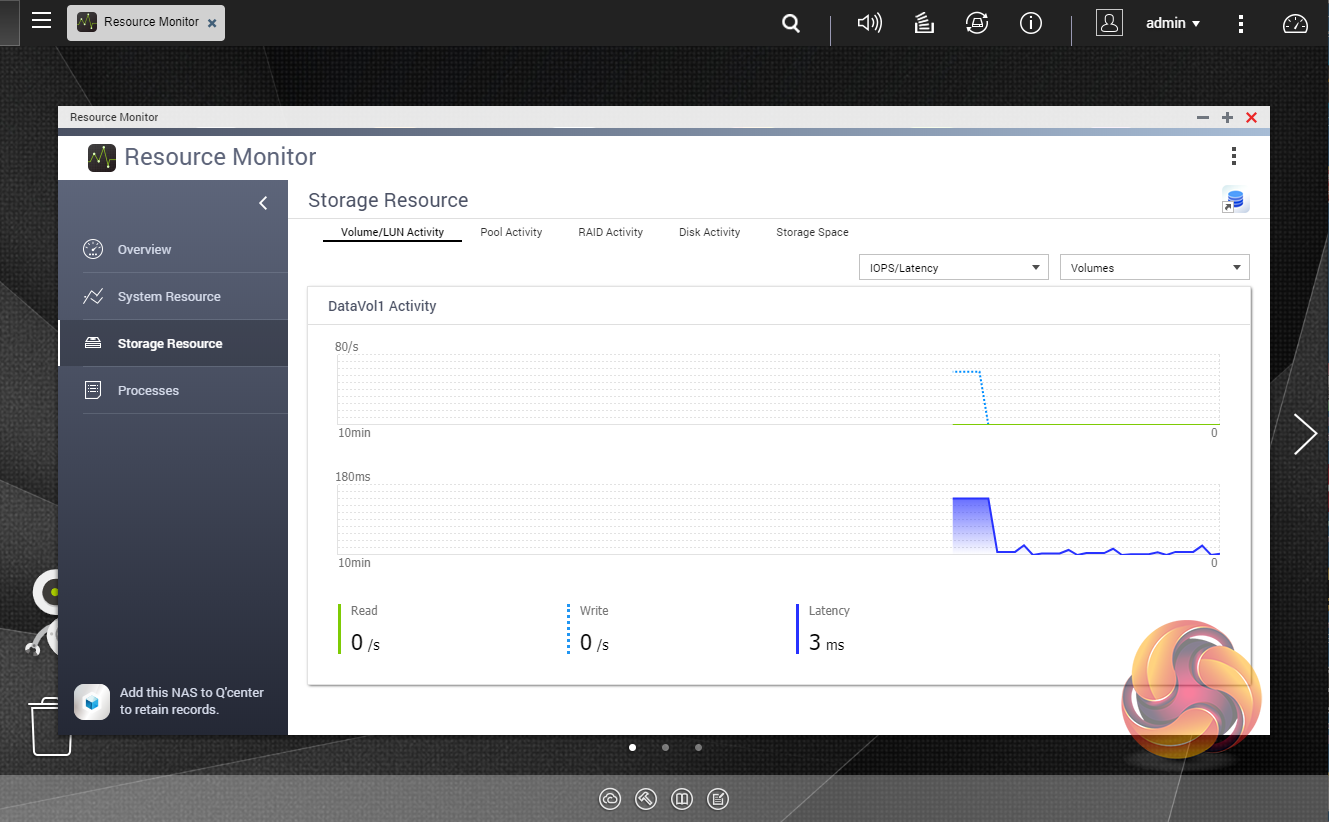Open external devices icon

click(977, 23)
